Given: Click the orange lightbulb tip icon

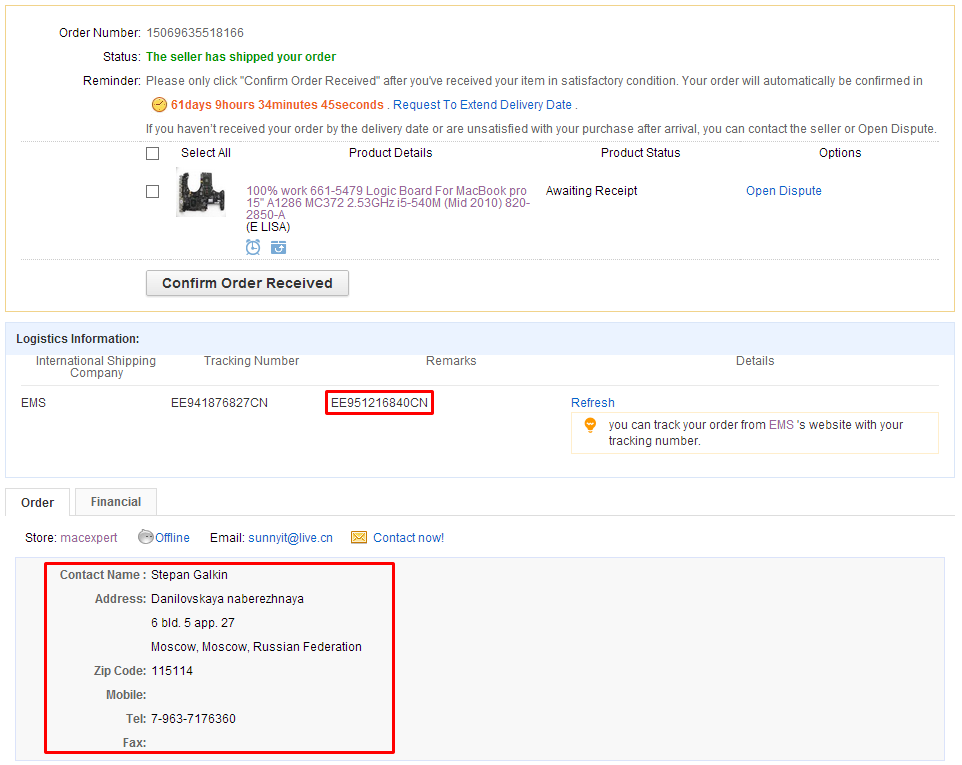Looking at the screenshot, I should (x=590, y=425).
